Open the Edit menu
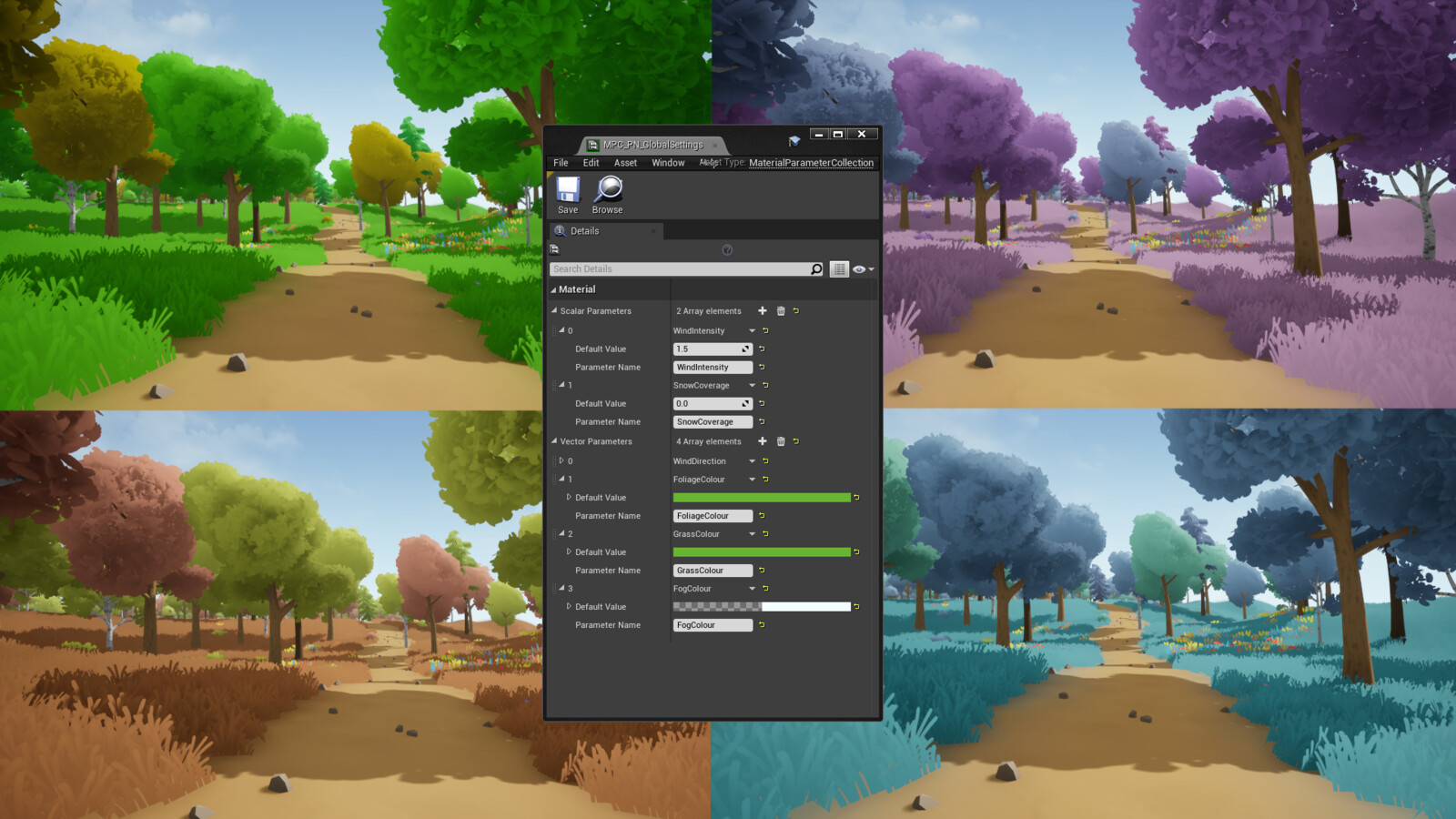This screenshot has width=1456, height=819. pos(591,163)
